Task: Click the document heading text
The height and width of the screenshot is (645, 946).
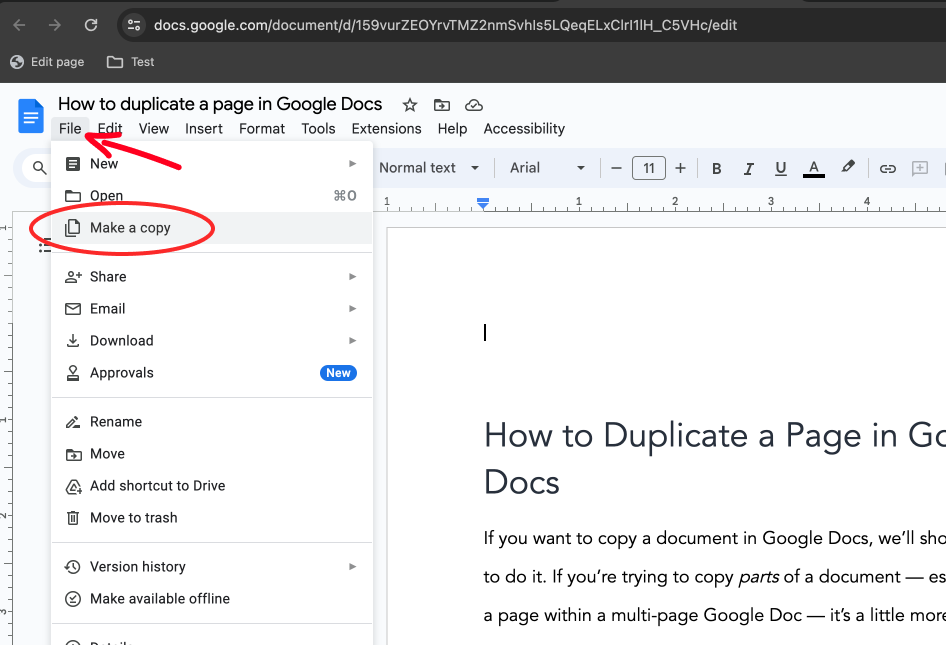Action: tap(715, 459)
